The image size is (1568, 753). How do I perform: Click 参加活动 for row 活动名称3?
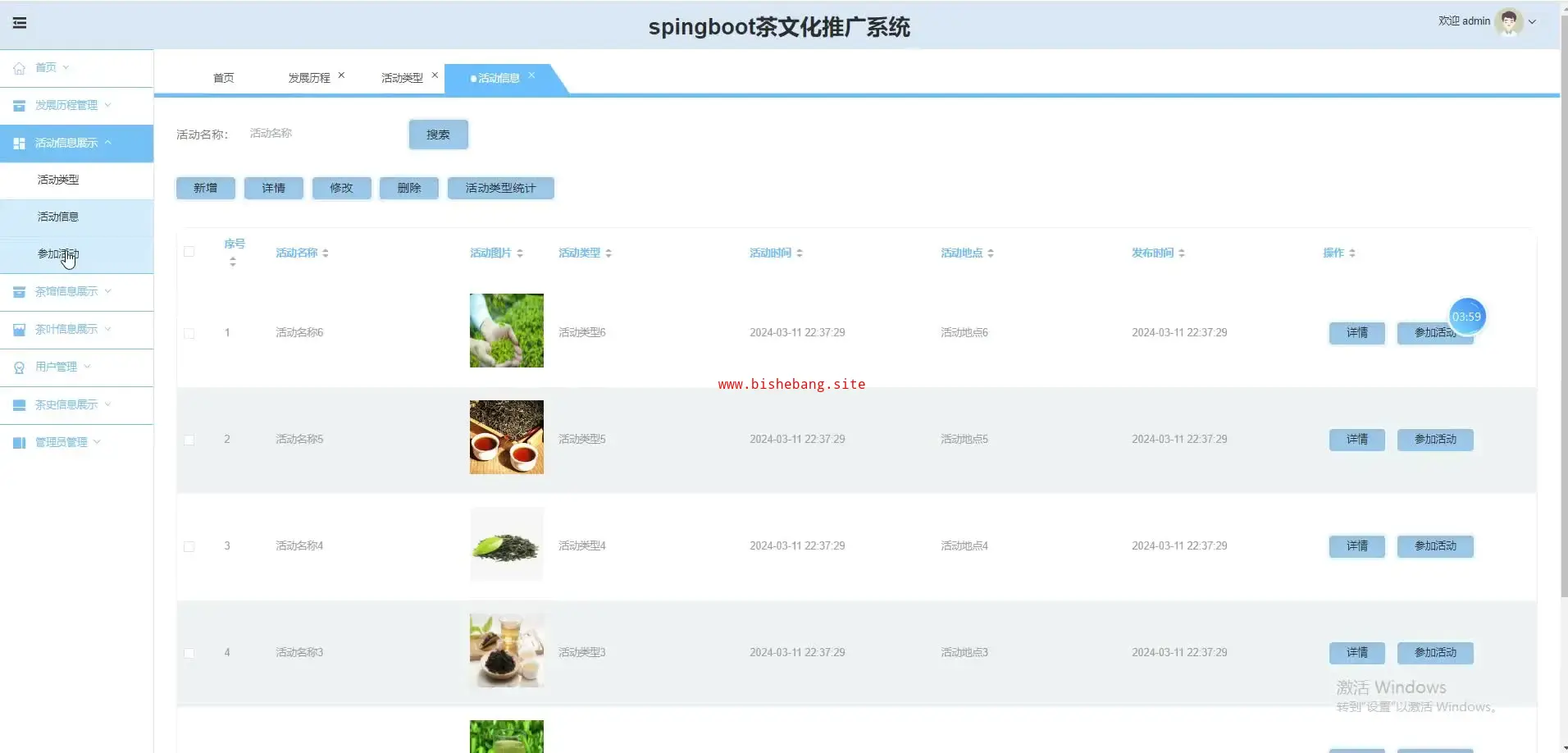(x=1435, y=653)
